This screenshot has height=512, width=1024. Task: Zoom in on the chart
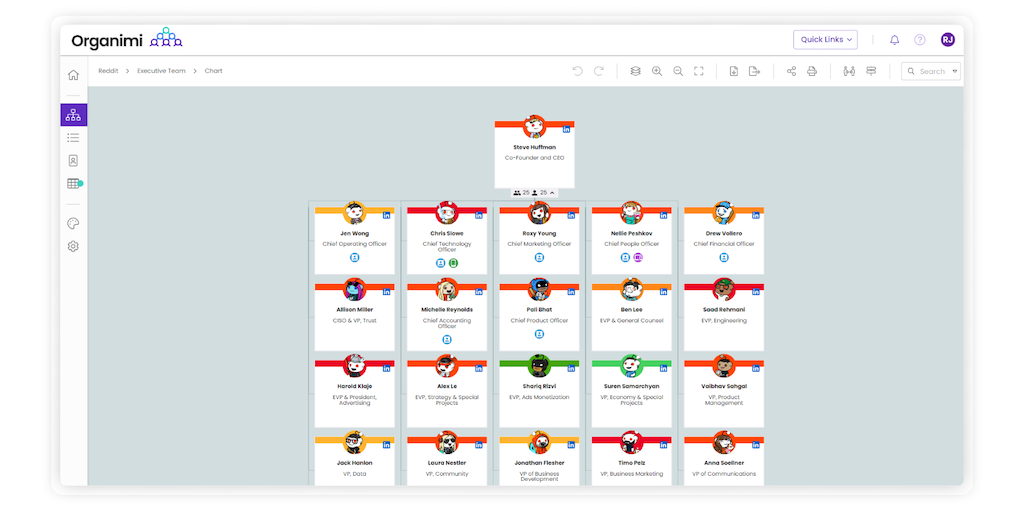tap(657, 71)
